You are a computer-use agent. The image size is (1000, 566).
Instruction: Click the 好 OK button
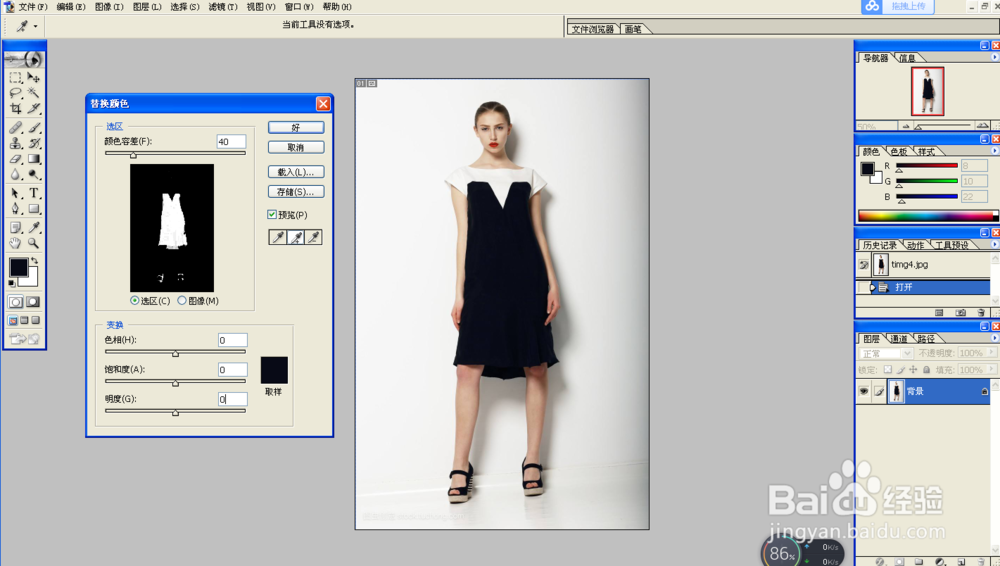[x=296, y=128]
